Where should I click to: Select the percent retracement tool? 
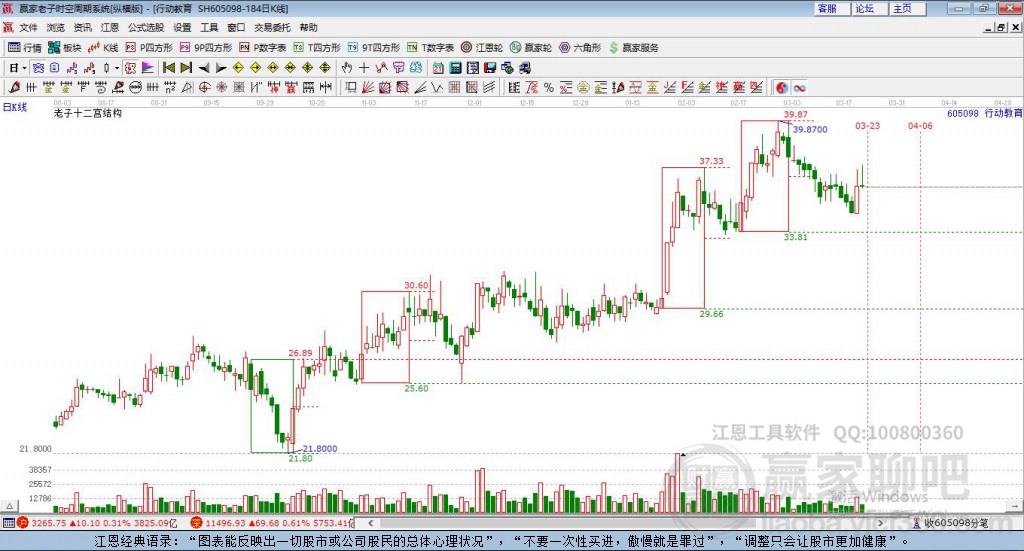[549, 87]
